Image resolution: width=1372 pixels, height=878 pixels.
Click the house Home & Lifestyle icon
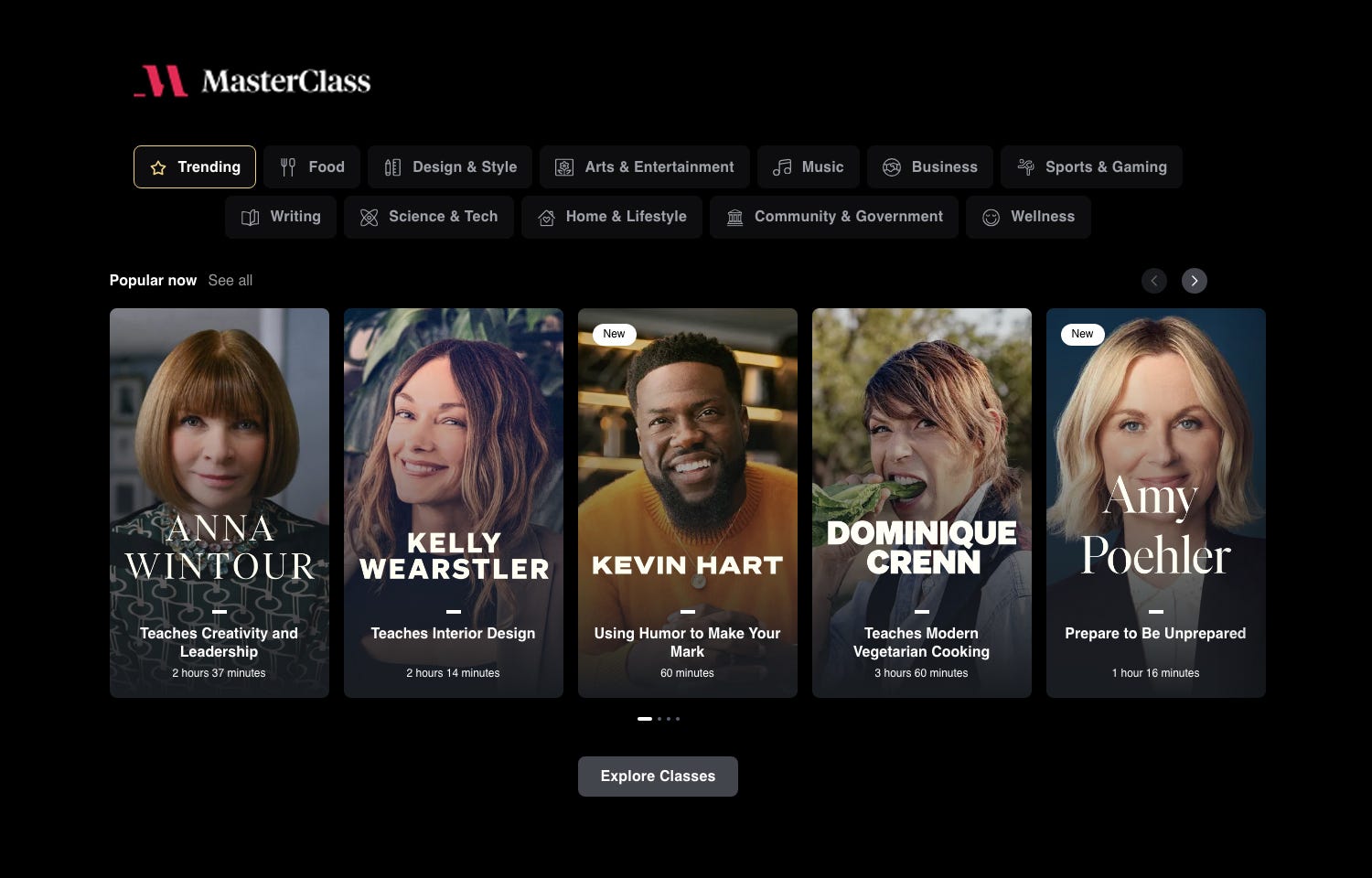(x=546, y=218)
